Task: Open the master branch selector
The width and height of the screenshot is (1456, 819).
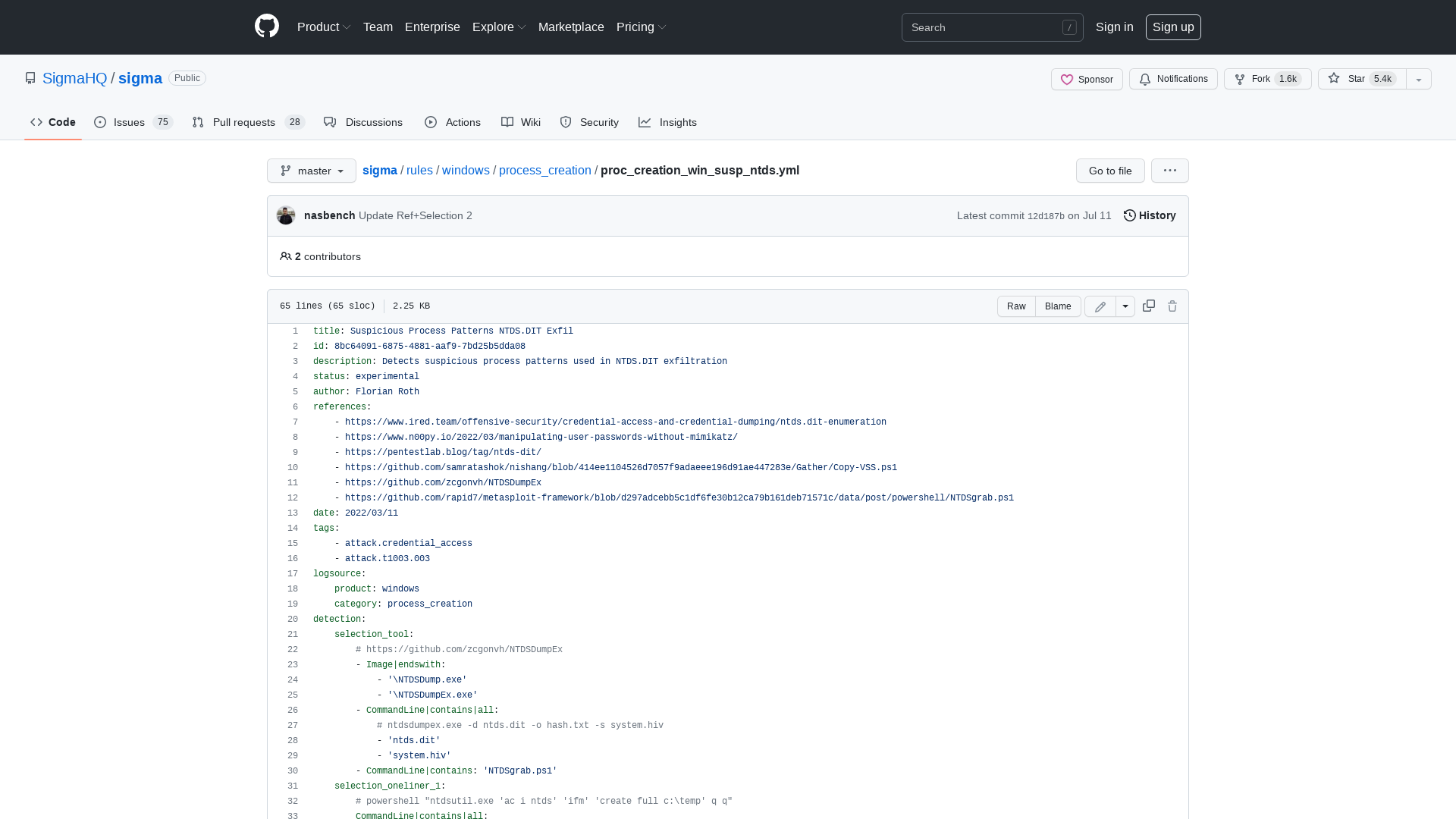Action: [311, 171]
